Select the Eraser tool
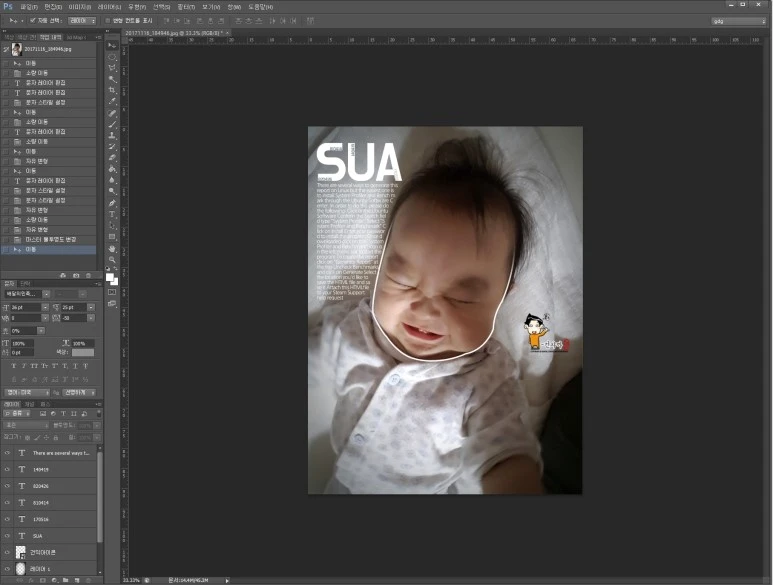This screenshot has height=585, width=773. (x=112, y=158)
